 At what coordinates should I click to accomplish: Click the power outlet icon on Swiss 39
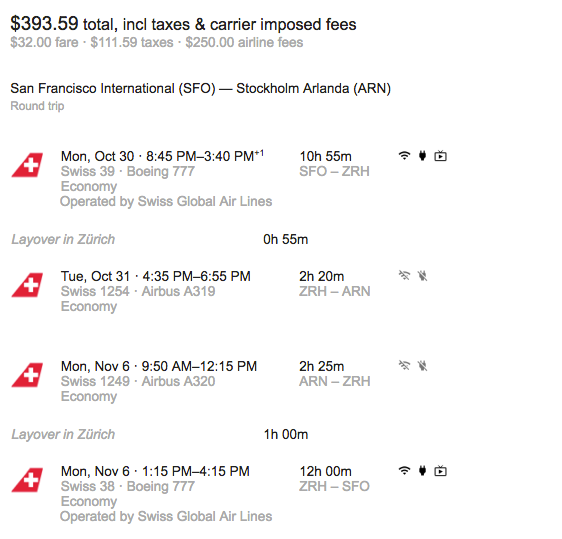click(423, 156)
